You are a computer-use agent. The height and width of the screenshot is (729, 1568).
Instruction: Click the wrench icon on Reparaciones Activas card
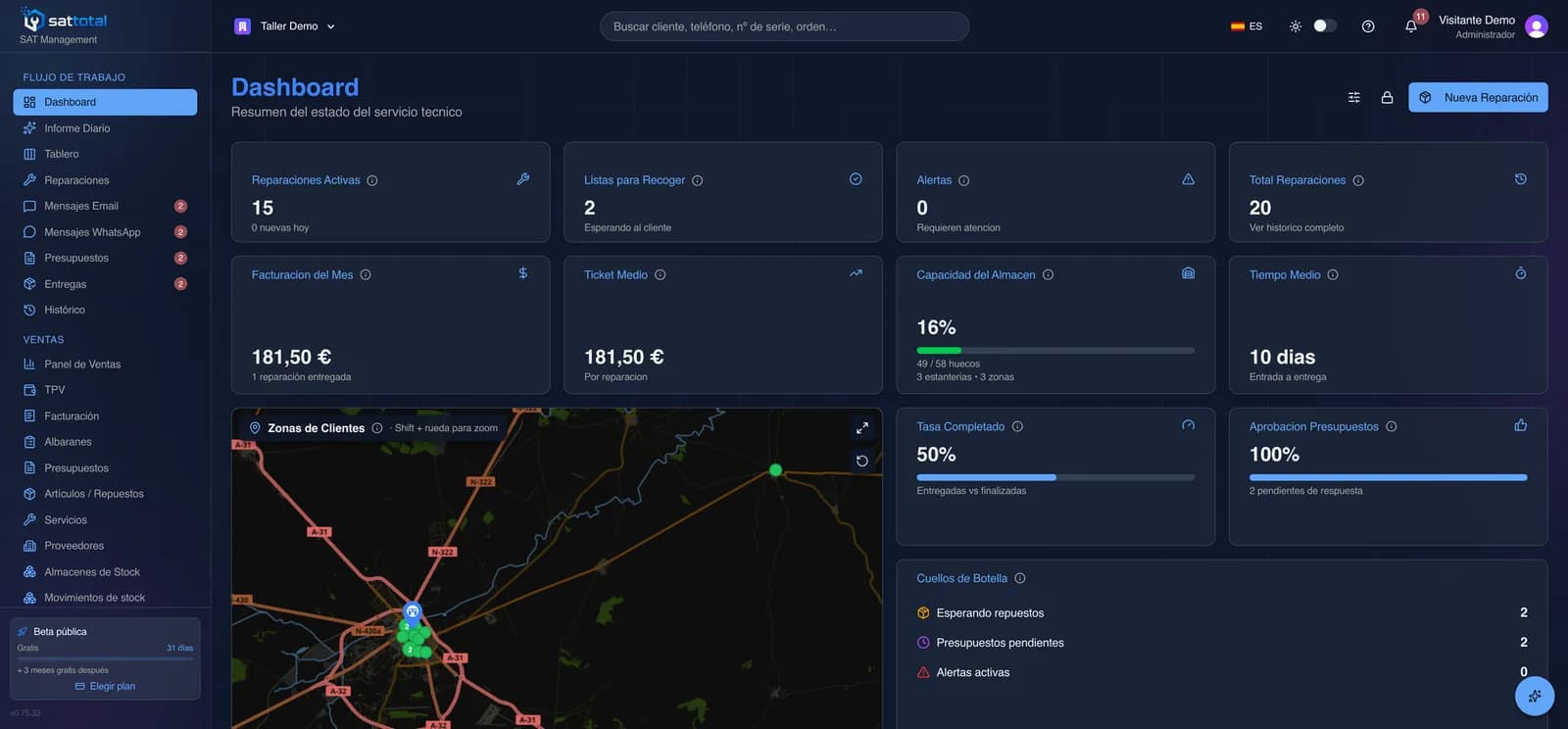point(523,179)
